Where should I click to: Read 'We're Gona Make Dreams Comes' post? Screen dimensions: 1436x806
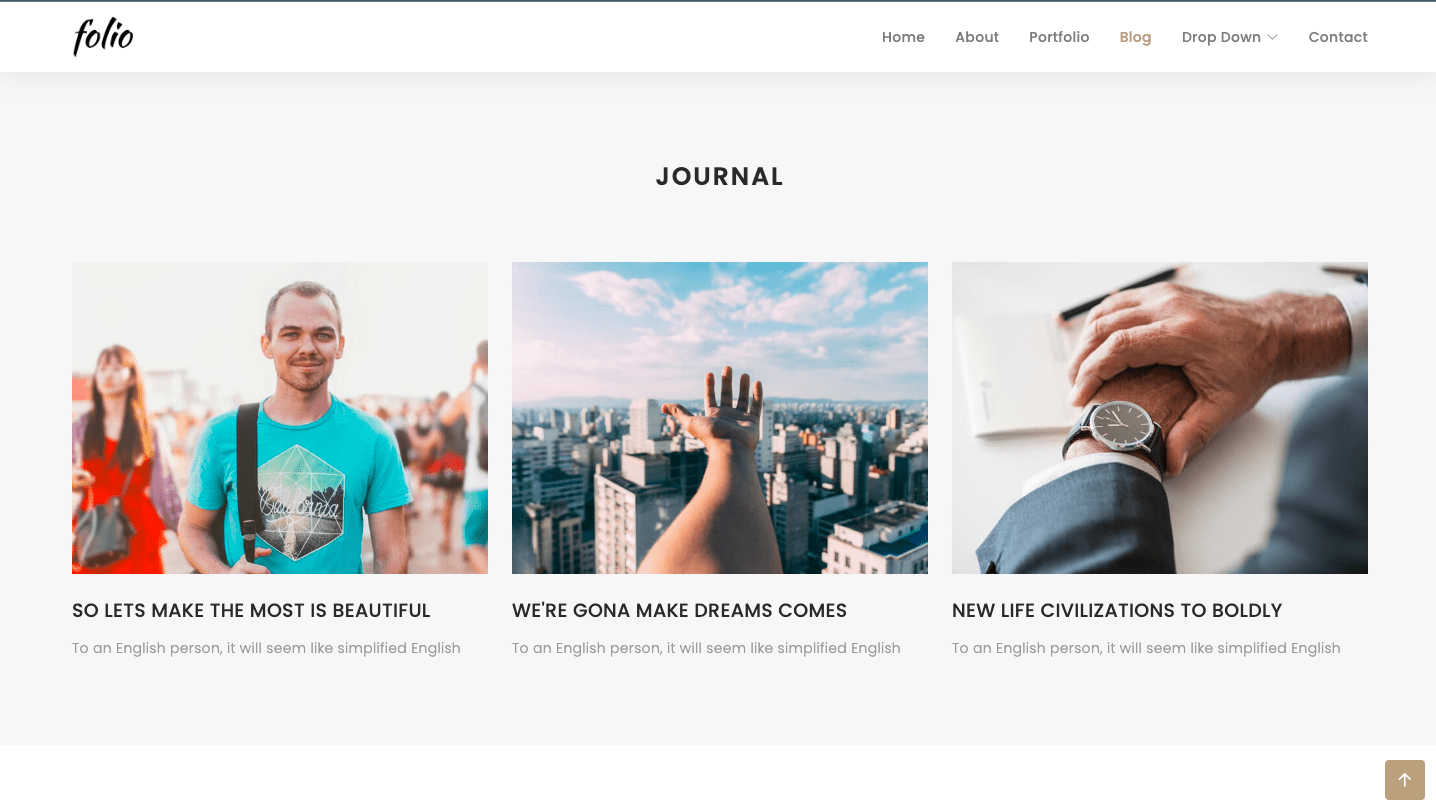click(679, 611)
